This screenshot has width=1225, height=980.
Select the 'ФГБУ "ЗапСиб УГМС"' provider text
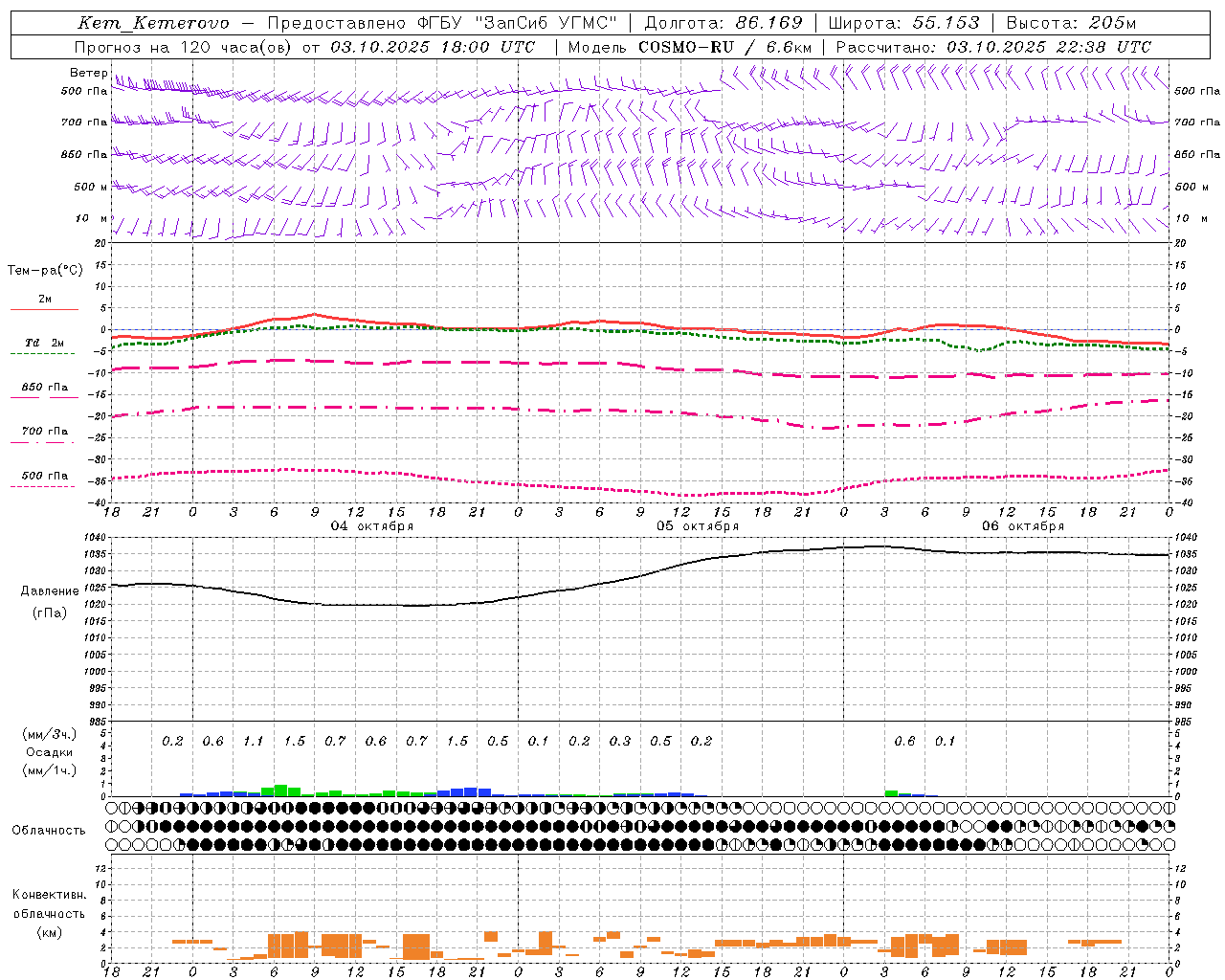click(518, 23)
